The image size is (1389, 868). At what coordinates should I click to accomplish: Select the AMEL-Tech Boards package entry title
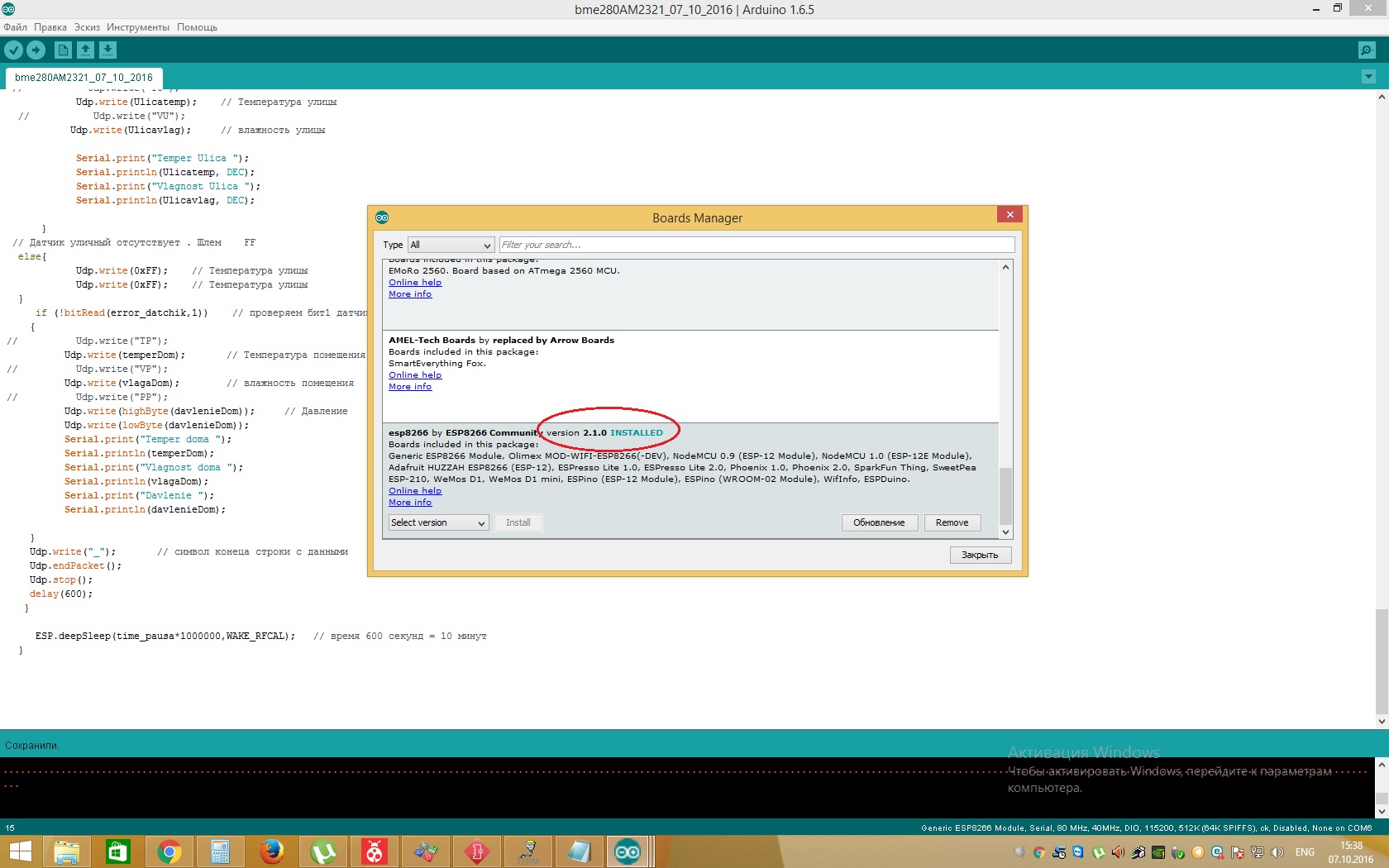tap(501, 341)
